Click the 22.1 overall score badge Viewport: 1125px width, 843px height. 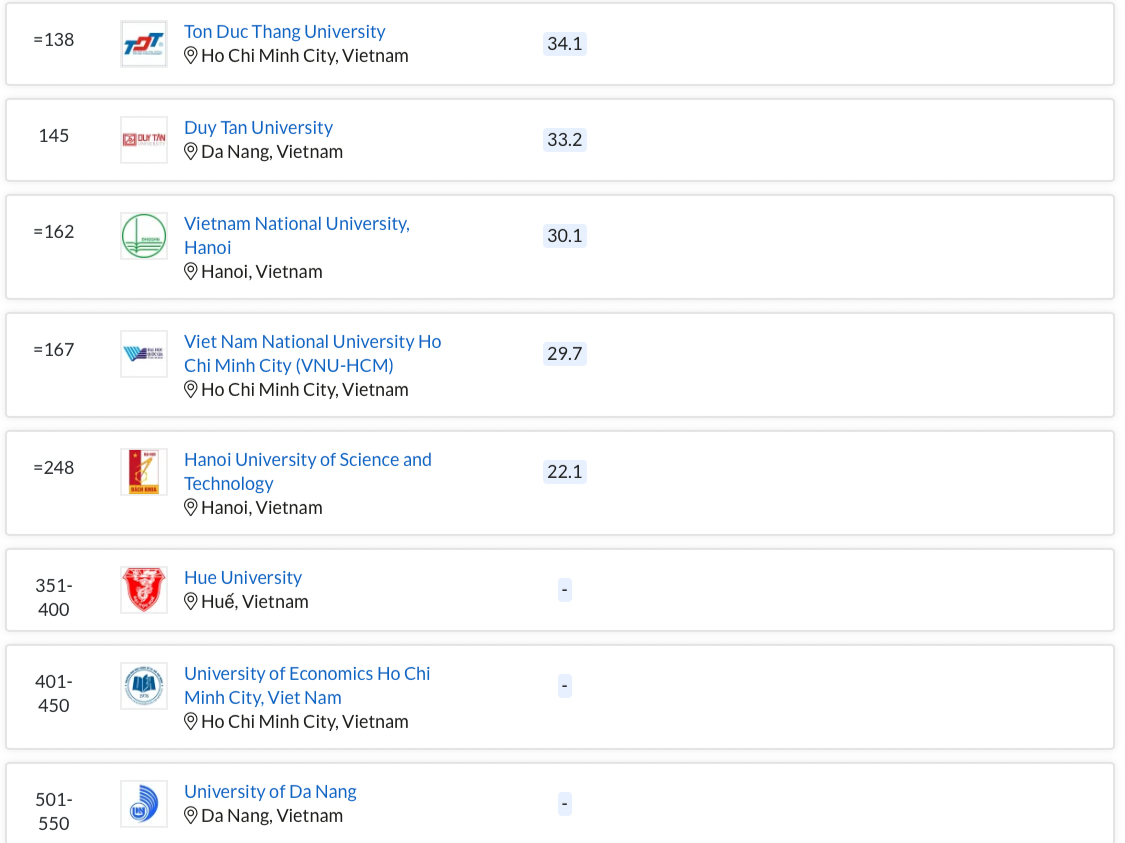coord(564,472)
